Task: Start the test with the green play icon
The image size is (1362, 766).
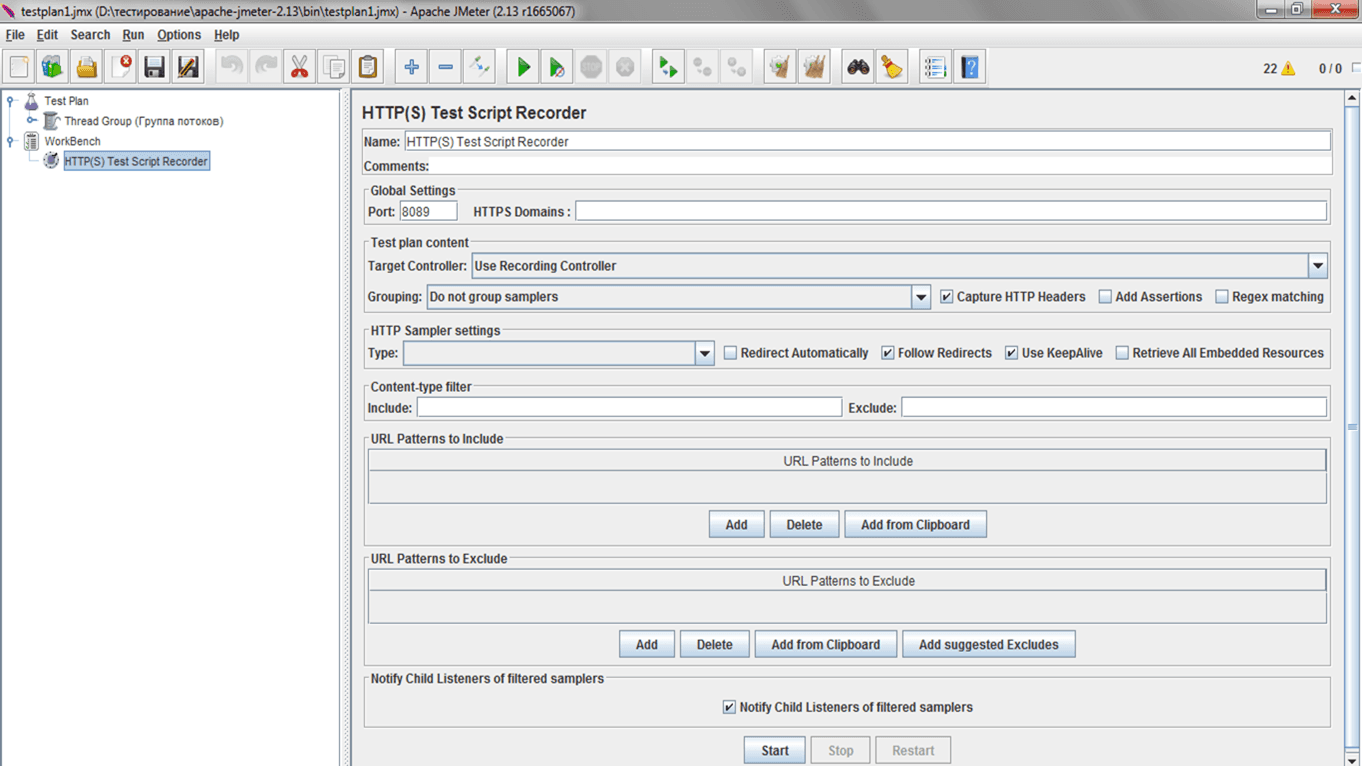Action: tap(522, 67)
